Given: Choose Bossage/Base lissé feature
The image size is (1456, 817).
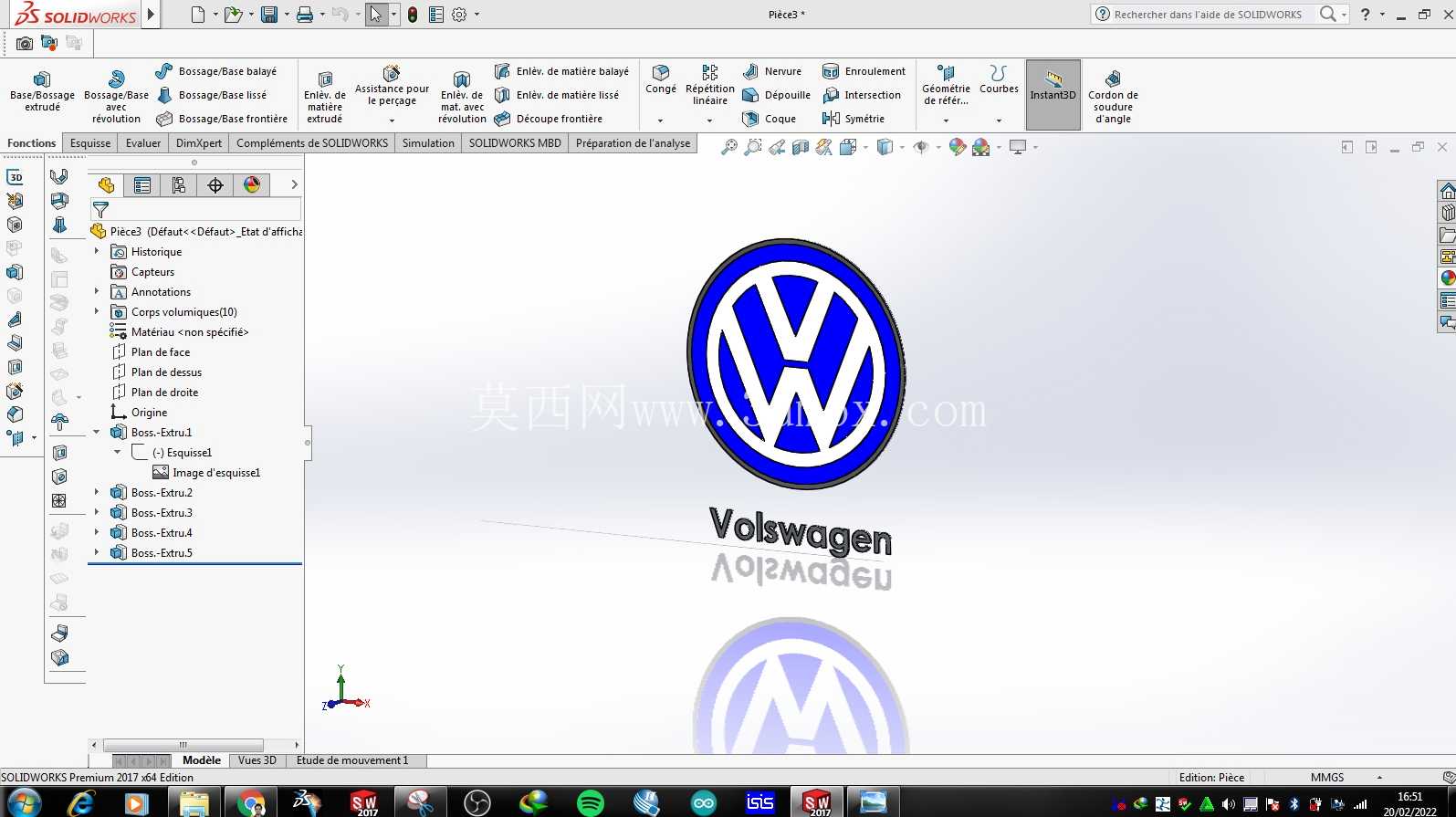Looking at the screenshot, I should coord(212,95).
